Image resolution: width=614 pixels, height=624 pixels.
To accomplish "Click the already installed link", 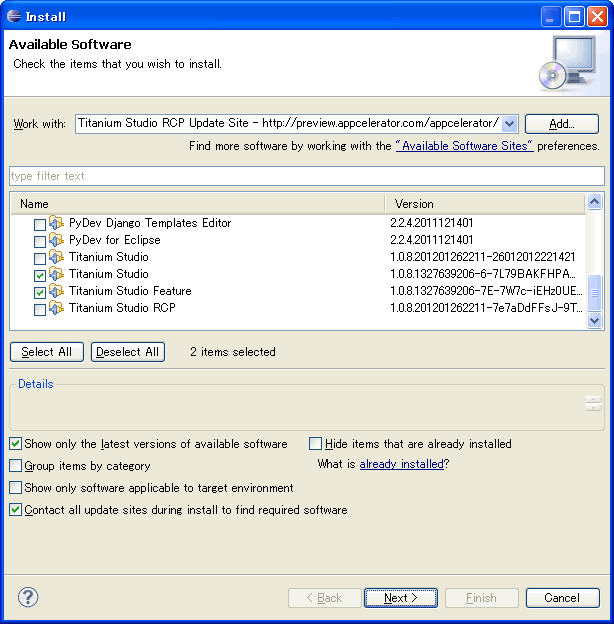I will tap(402, 464).
